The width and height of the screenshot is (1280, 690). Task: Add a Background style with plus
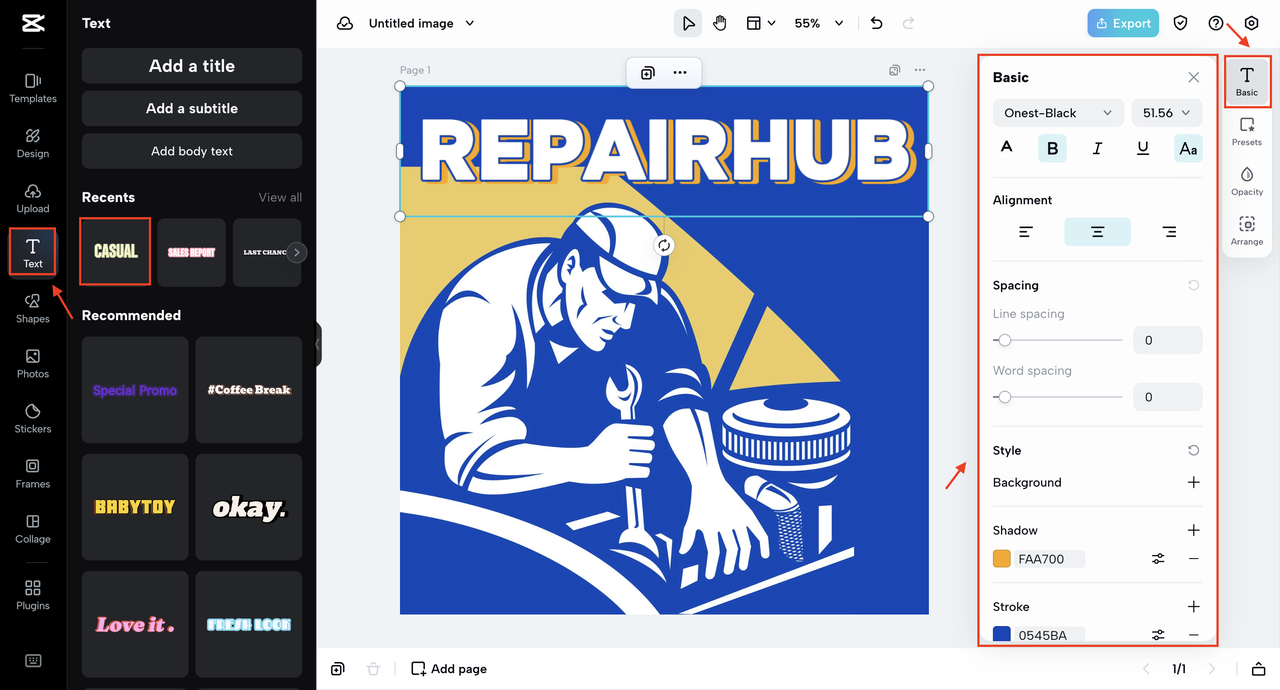click(x=1193, y=482)
